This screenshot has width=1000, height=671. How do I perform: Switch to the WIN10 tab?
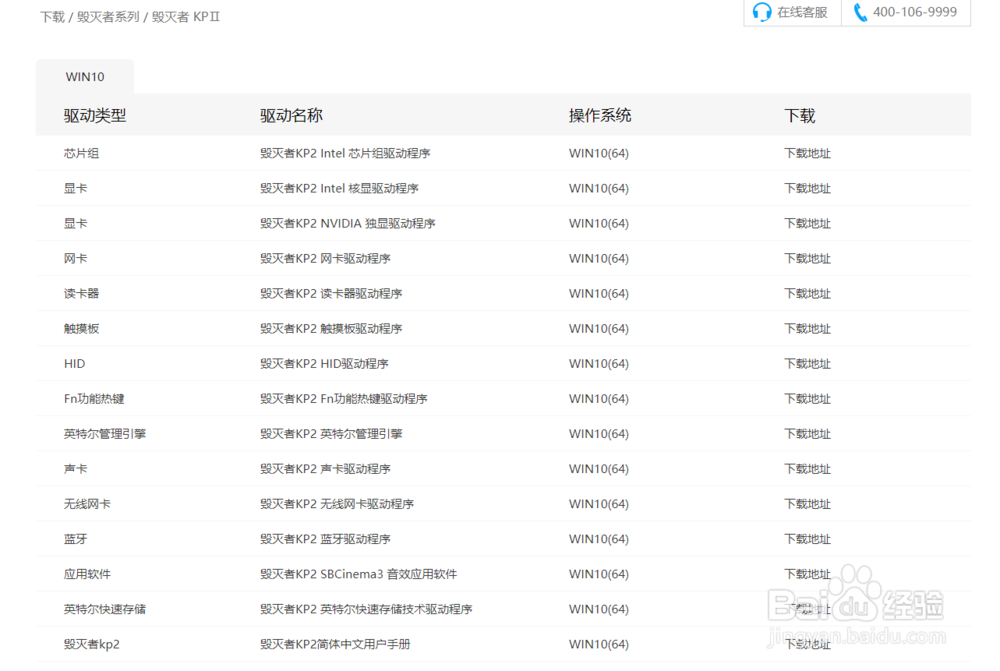(x=85, y=76)
